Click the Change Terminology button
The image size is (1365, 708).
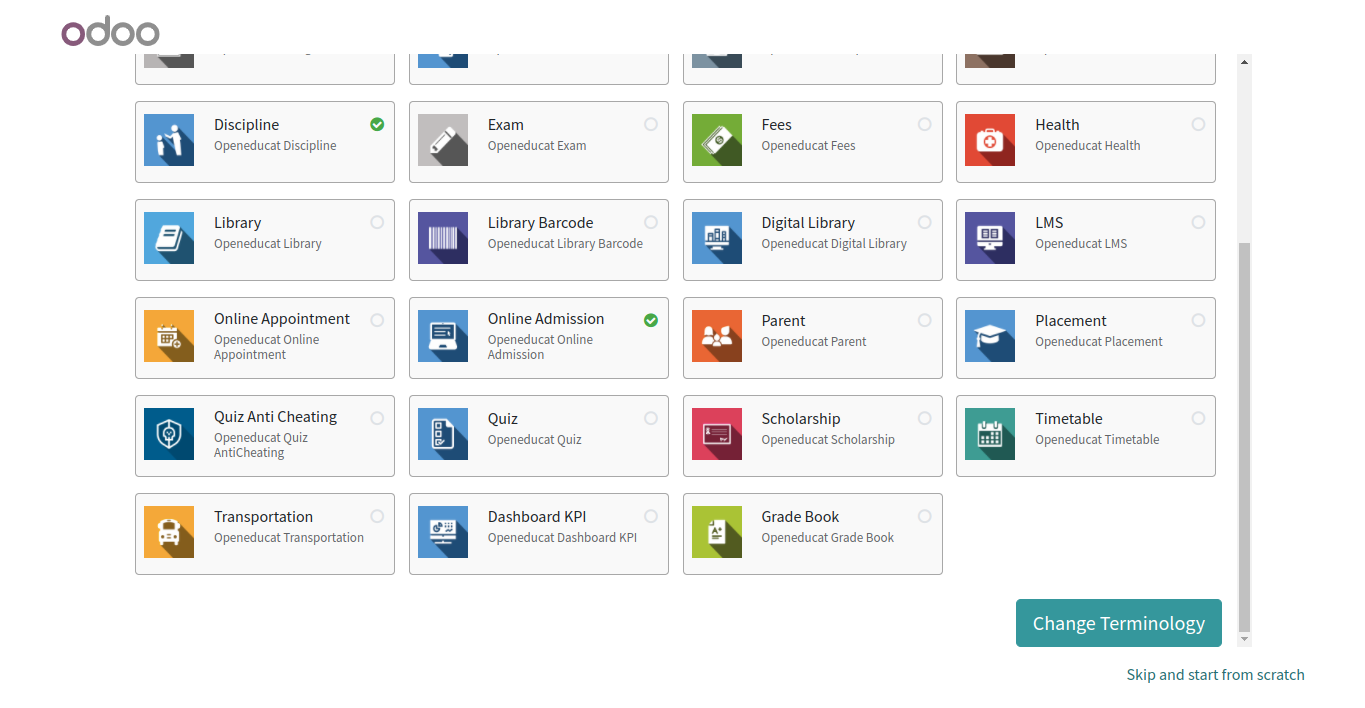(x=1119, y=623)
